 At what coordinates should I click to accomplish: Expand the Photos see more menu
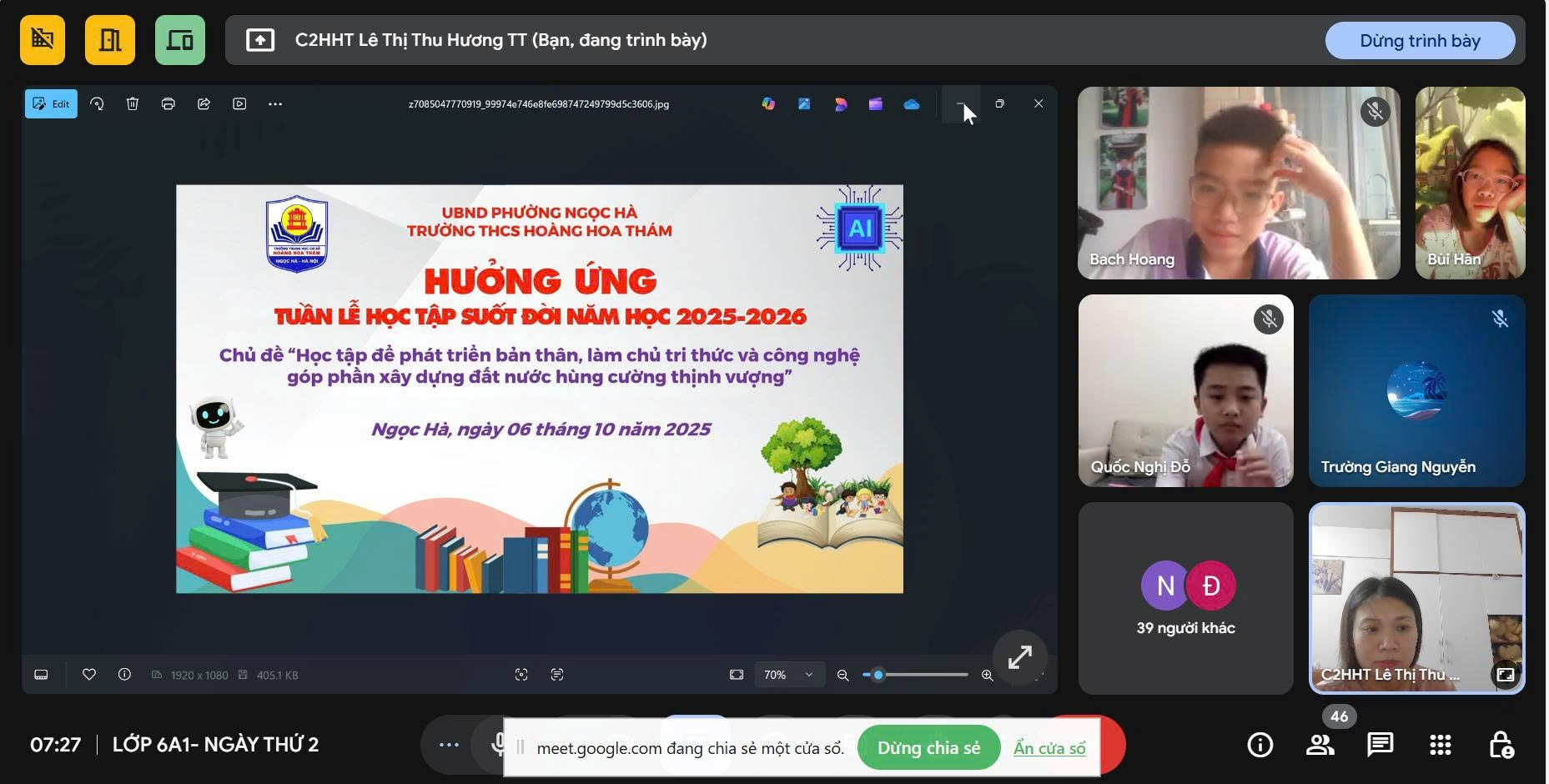click(x=275, y=104)
